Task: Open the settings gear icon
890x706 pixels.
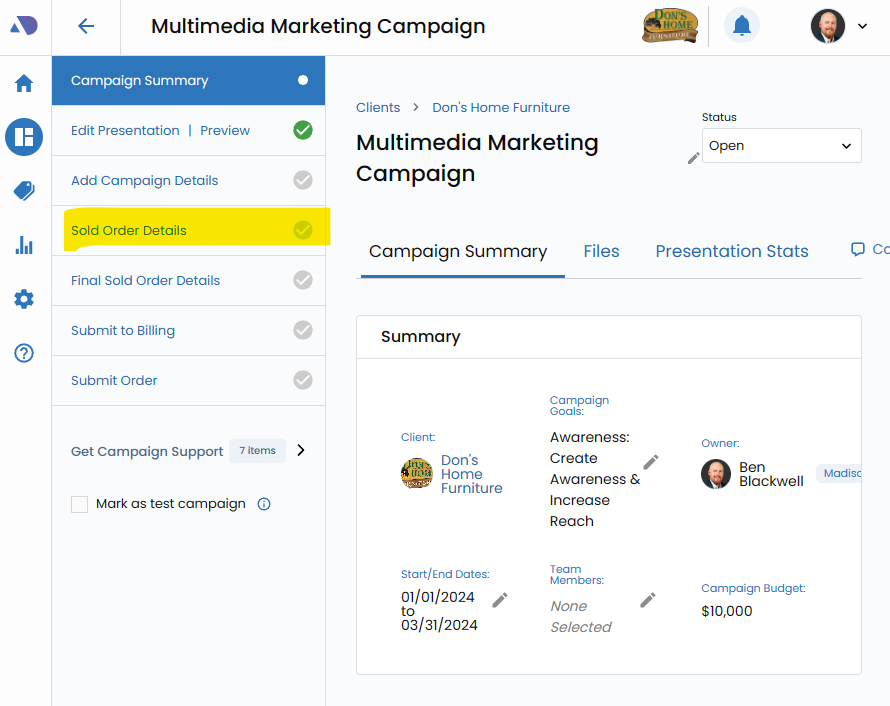Action: click(x=24, y=299)
